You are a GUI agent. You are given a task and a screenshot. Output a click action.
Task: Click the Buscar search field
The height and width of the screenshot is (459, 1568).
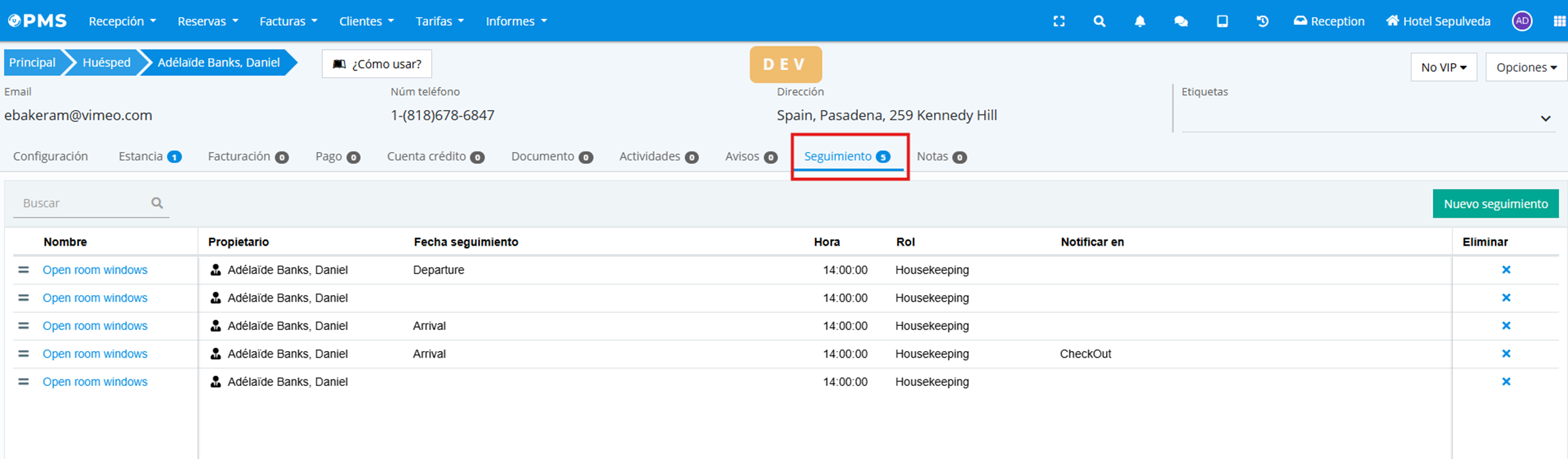pos(82,203)
